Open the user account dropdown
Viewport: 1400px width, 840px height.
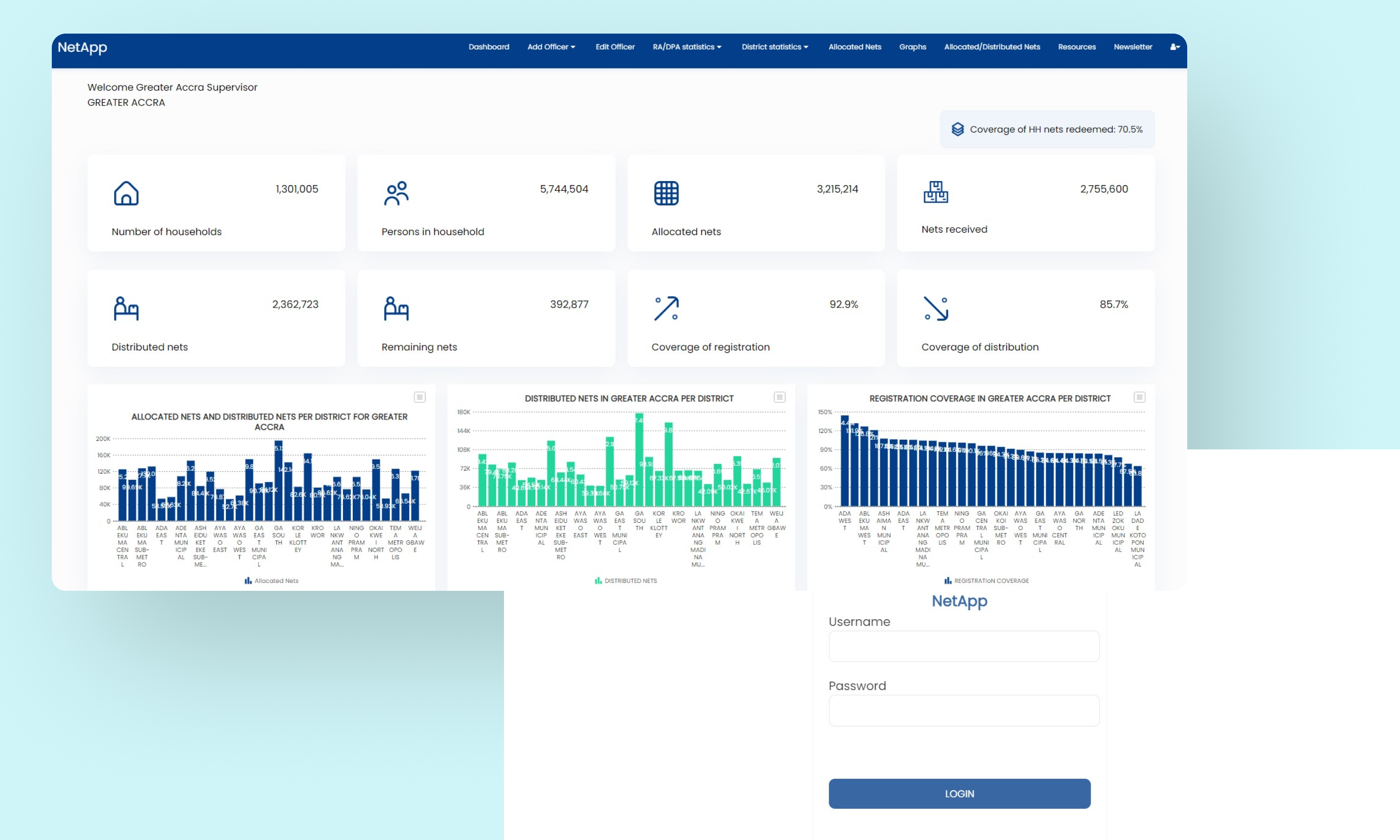pos(1175,47)
